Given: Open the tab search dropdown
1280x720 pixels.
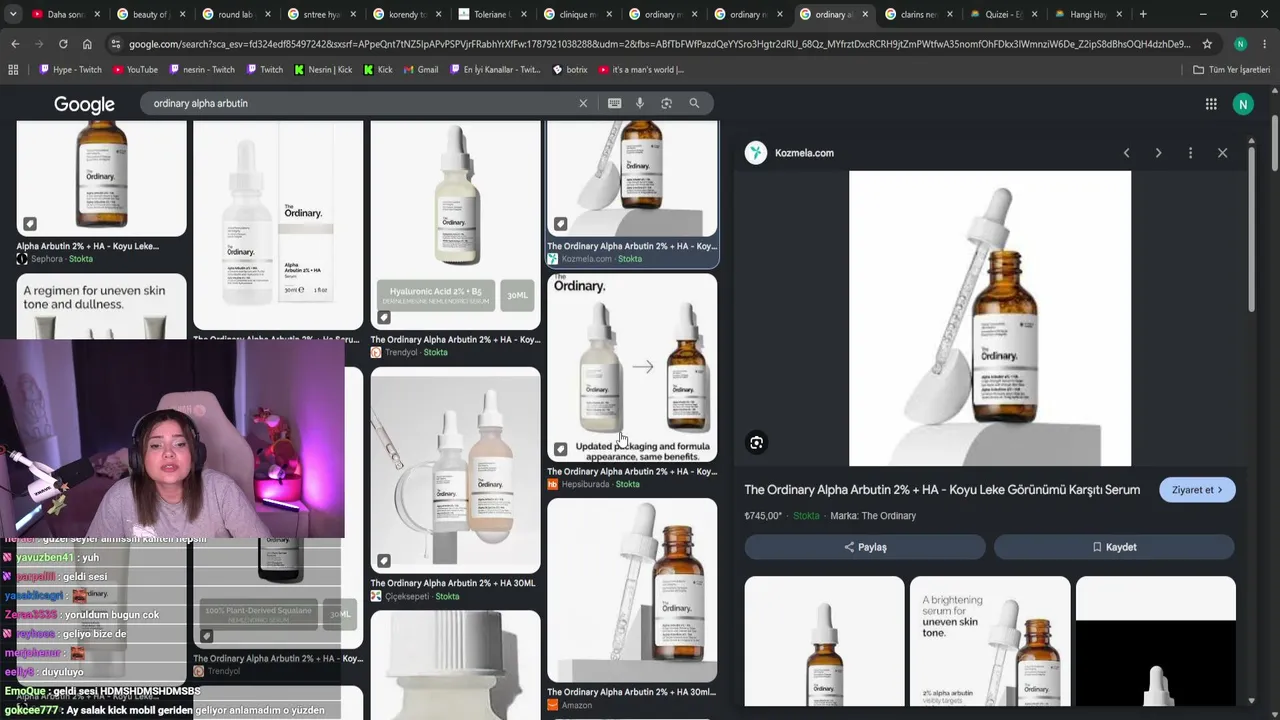Looking at the screenshot, I should 13,14.
